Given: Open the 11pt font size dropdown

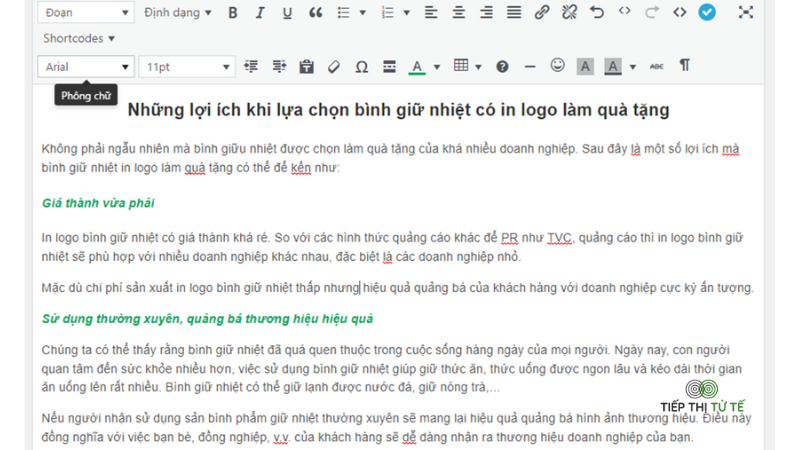Looking at the screenshot, I should (x=187, y=67).
